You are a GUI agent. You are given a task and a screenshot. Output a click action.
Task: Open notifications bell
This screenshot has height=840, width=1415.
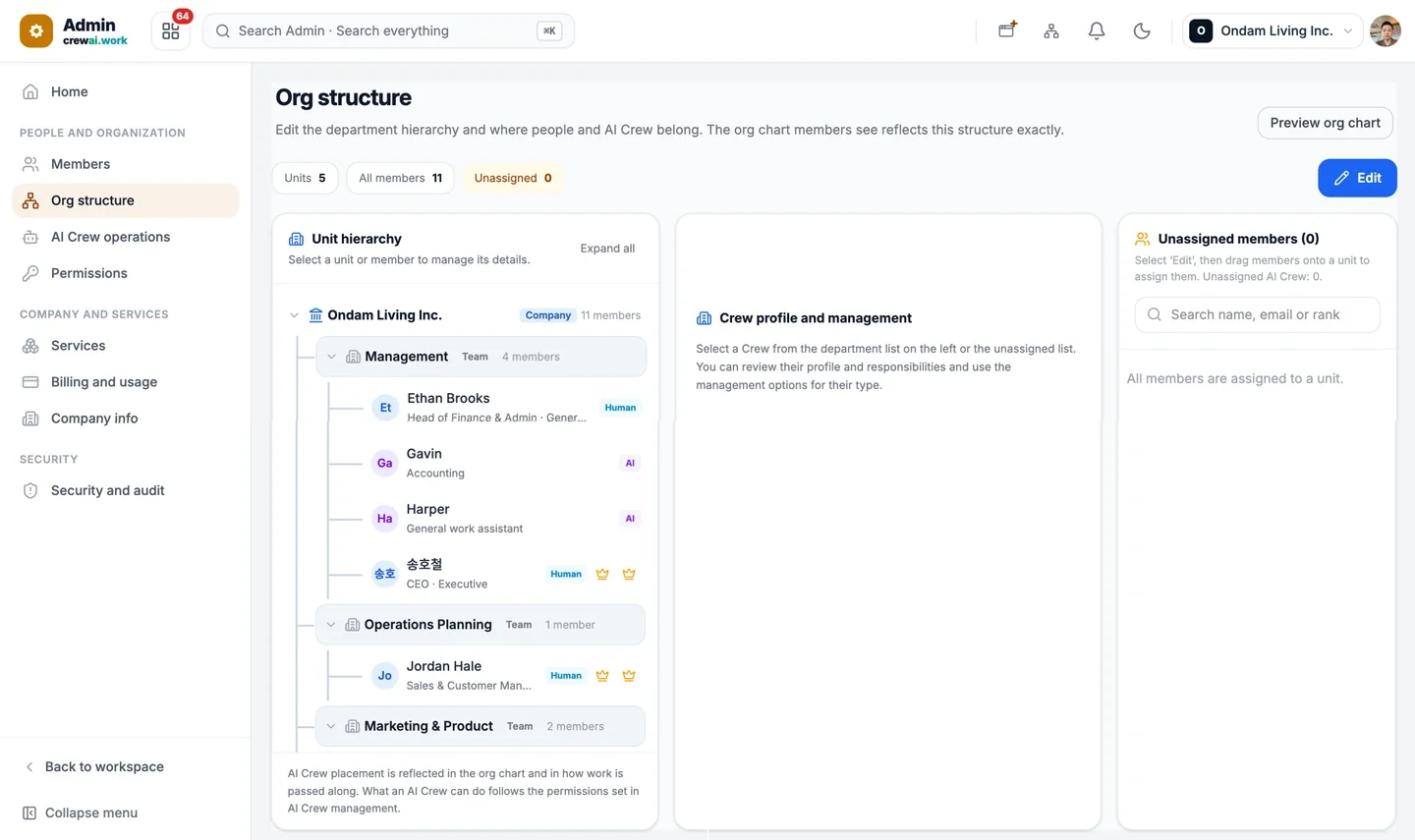pos(1097,30)
